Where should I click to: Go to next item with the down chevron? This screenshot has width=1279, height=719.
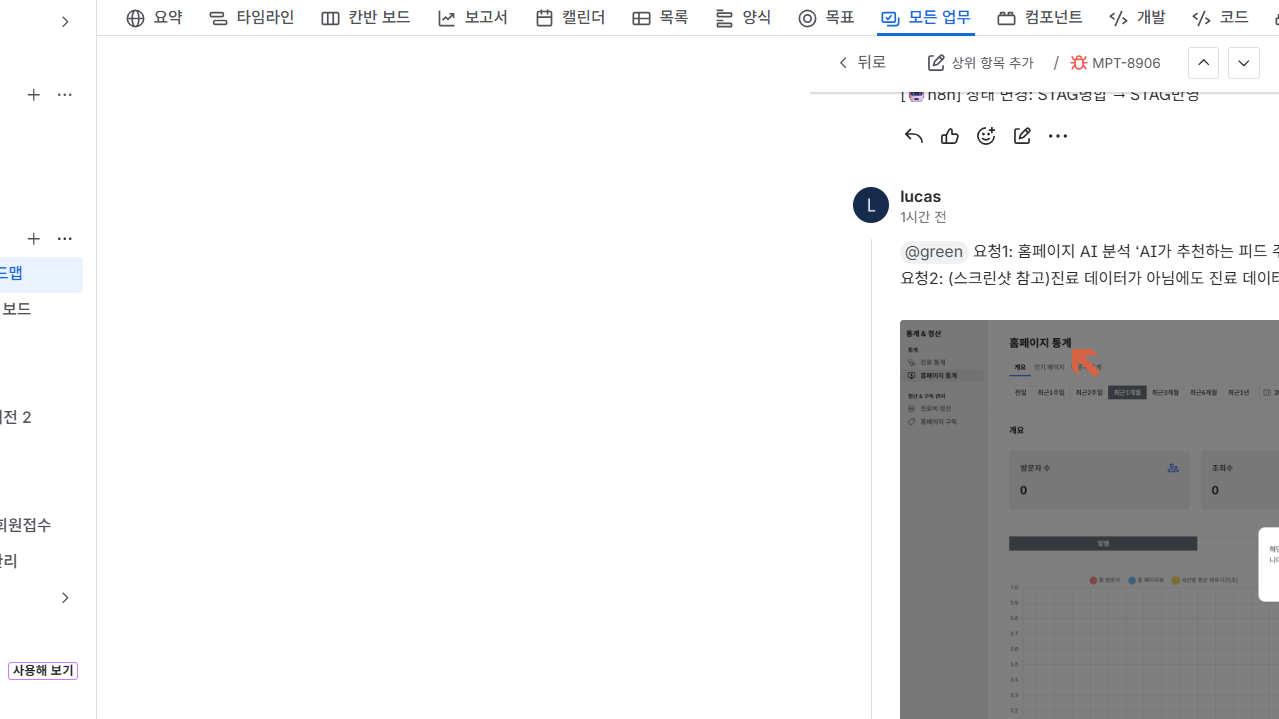(x=1243, y=62)
